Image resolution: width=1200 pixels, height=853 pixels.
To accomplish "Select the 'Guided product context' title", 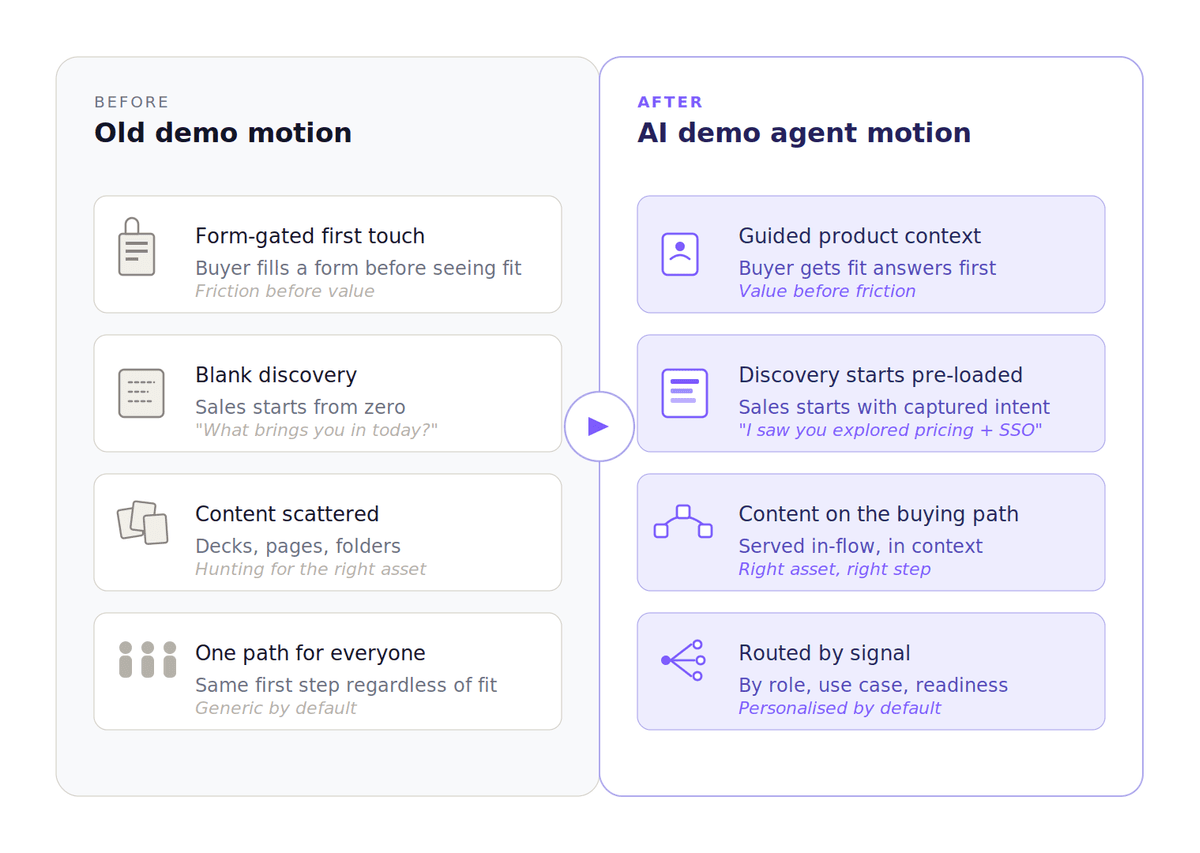I will [860, 236].
